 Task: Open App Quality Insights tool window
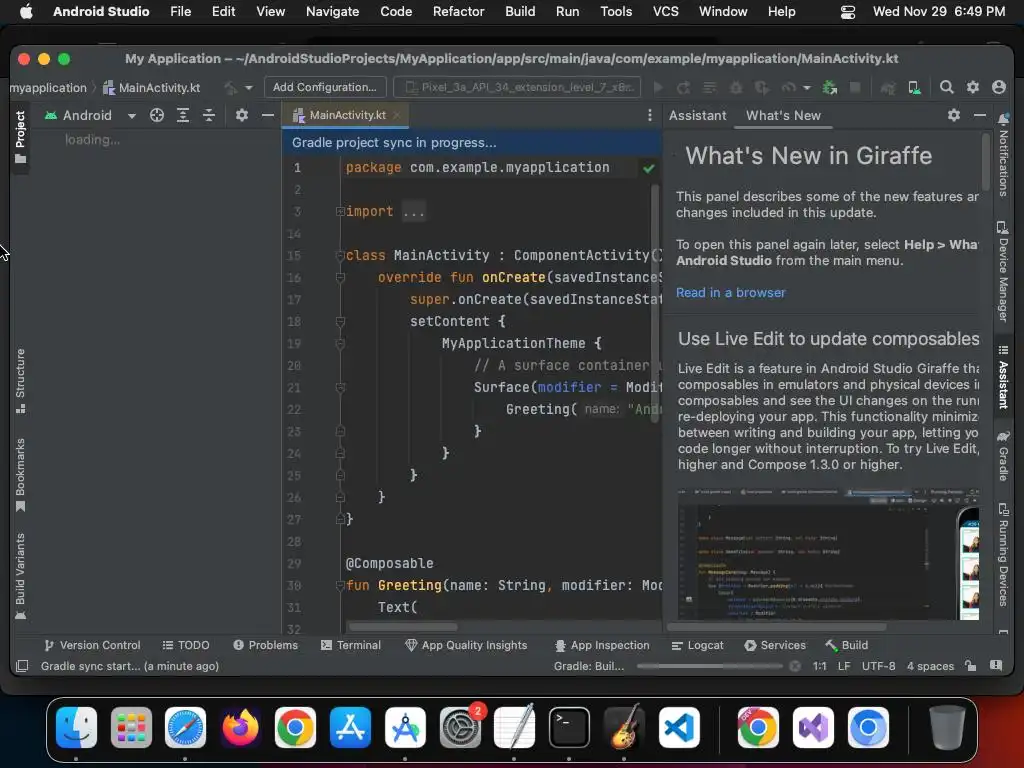(x=466, y=645)
